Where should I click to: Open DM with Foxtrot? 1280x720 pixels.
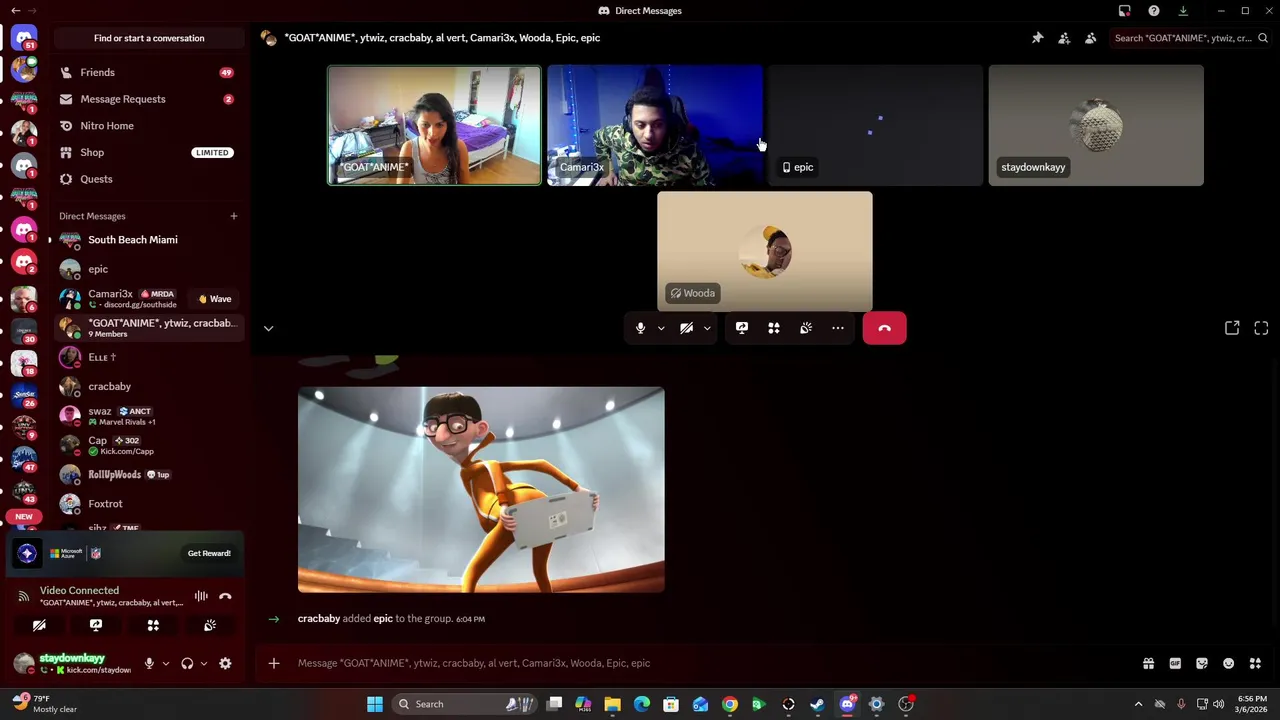coord(149,504)
